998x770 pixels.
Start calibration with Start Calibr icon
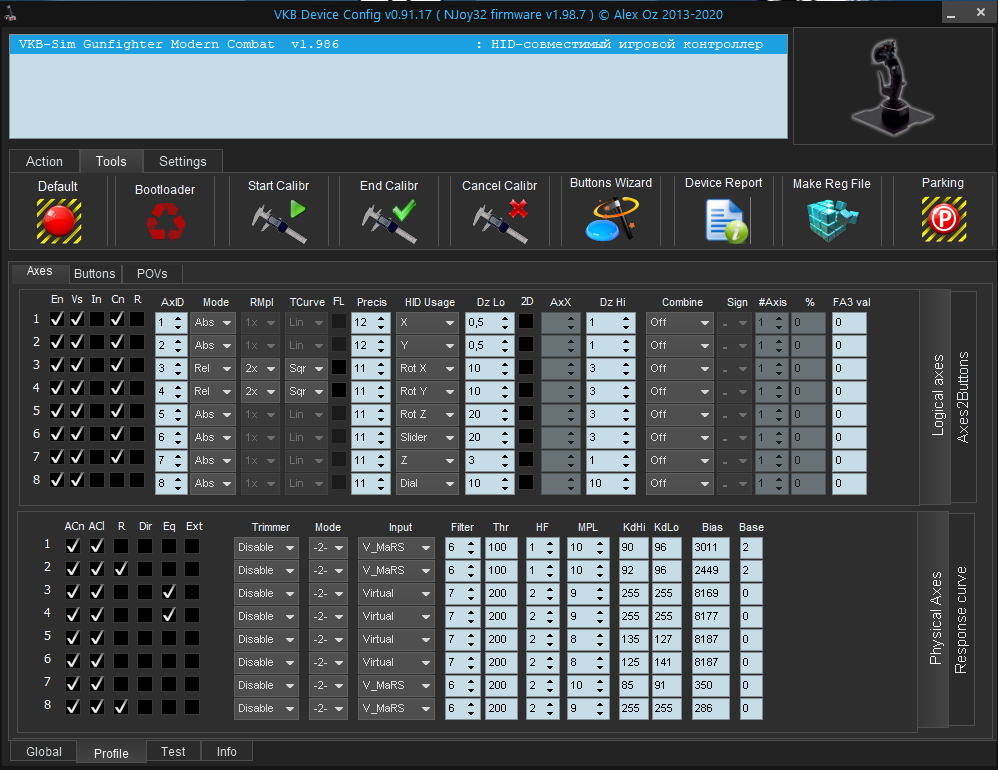(x=278, y=221)
